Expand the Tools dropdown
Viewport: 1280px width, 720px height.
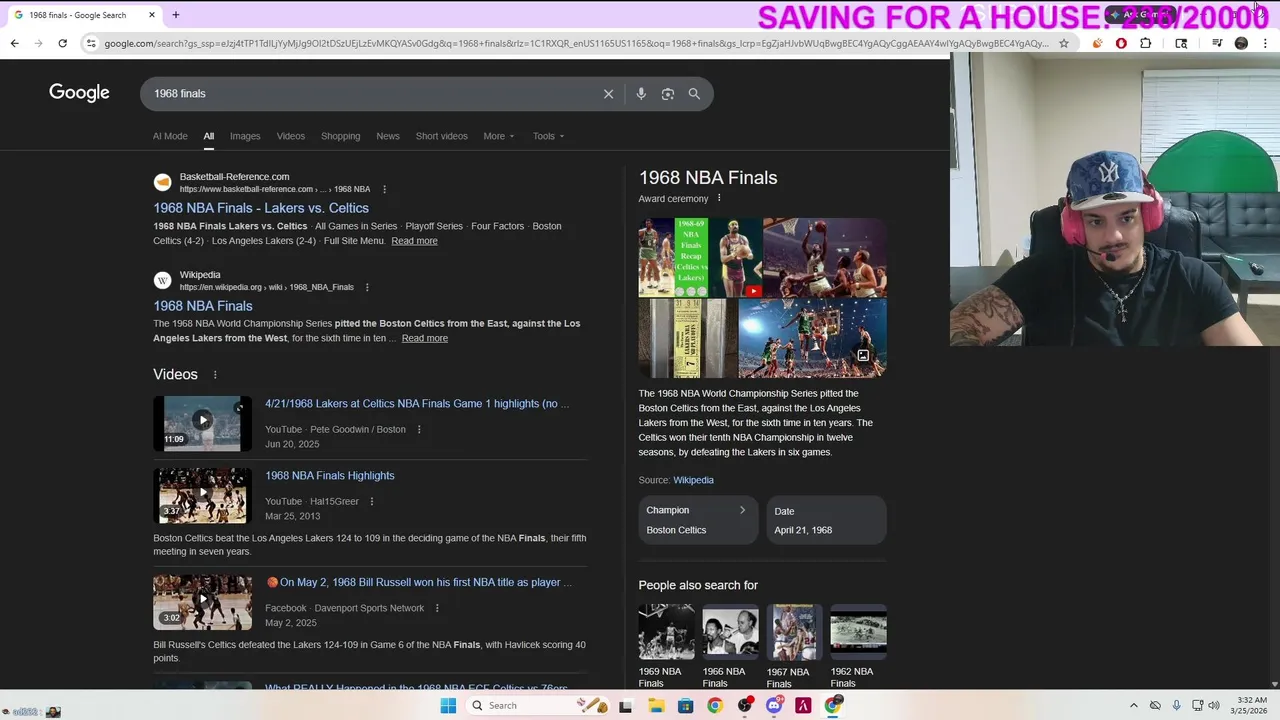[x=548, y=136]
